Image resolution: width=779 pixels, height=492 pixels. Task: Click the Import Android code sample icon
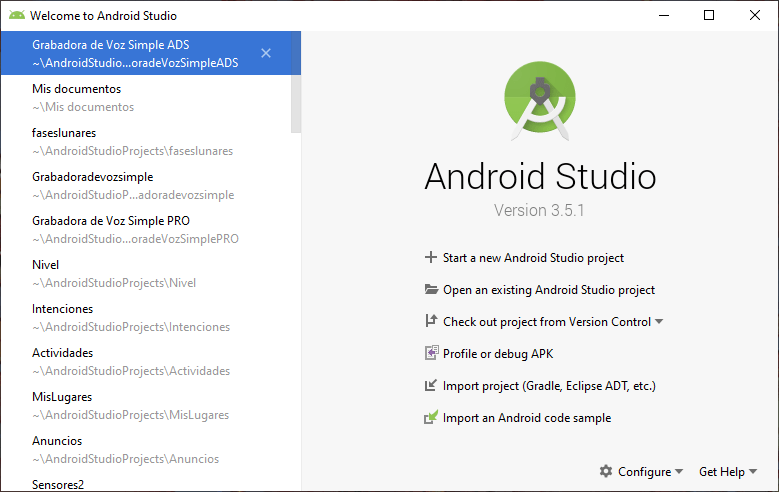431,418
